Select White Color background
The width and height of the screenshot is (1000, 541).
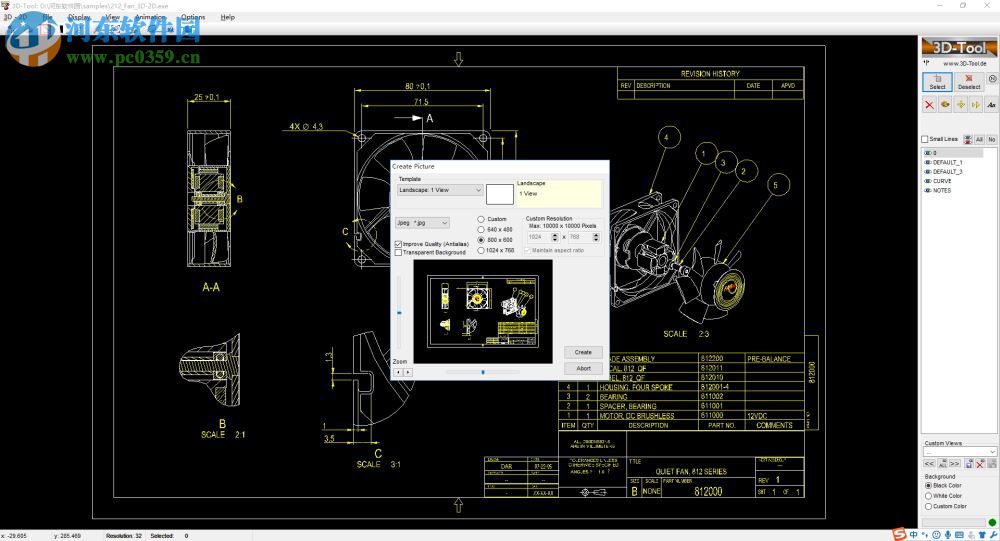(x=929, y=496)
